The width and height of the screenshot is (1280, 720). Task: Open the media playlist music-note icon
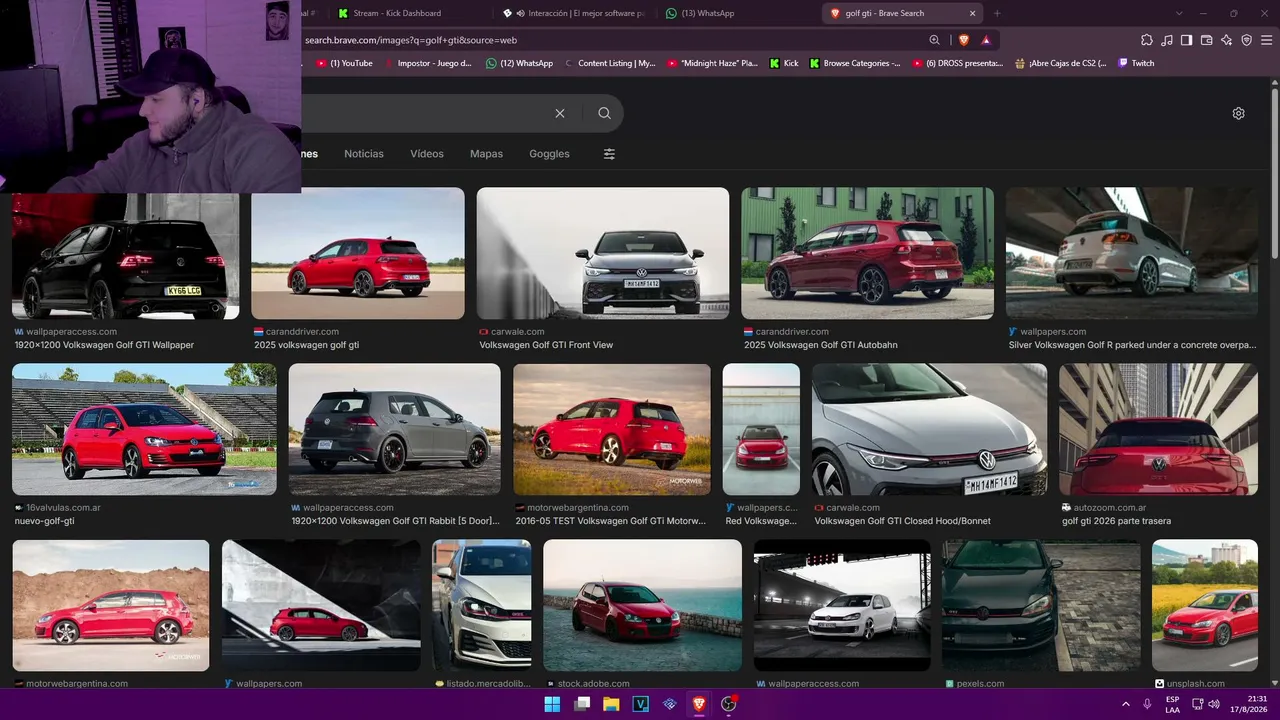point(1167,40)
